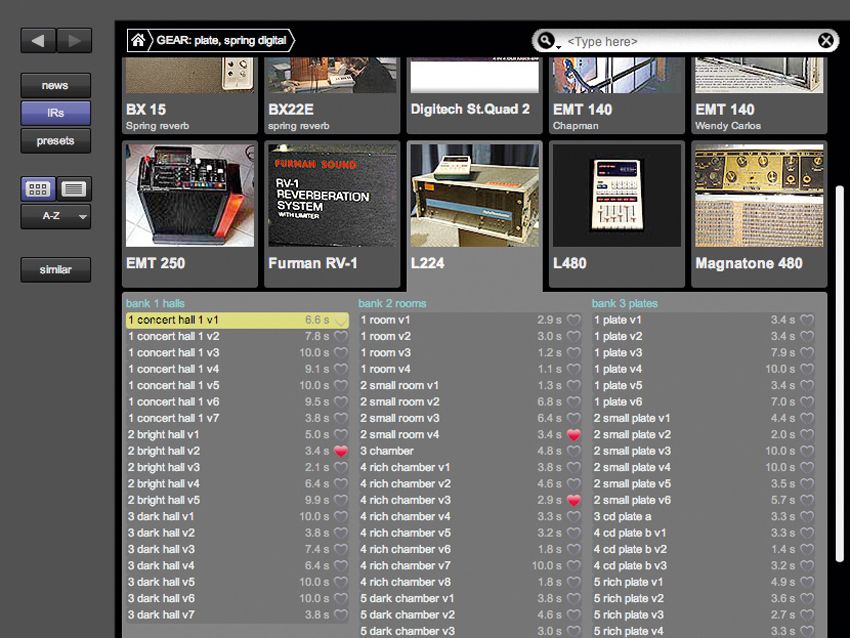
Task: Favorite '1 plate v1' heart
Action: [807, 320]
